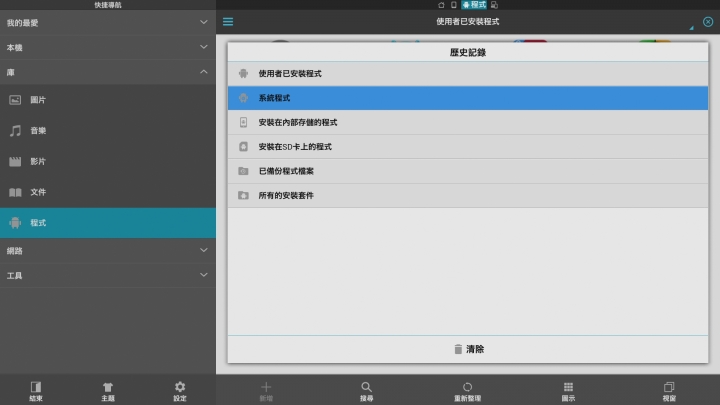Choose 使用者已安裝程式 from history list
This screenshot has width=720, height=405.
tap(467, 73)
